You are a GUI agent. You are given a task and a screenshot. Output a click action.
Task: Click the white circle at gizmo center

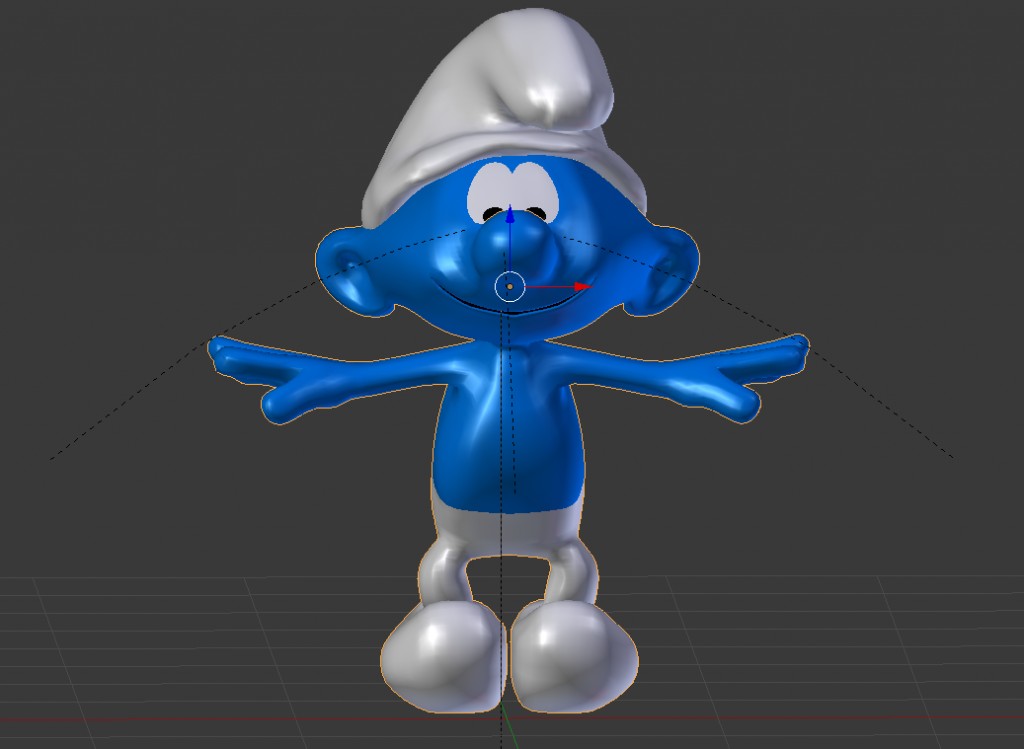[x=510, y=287]
